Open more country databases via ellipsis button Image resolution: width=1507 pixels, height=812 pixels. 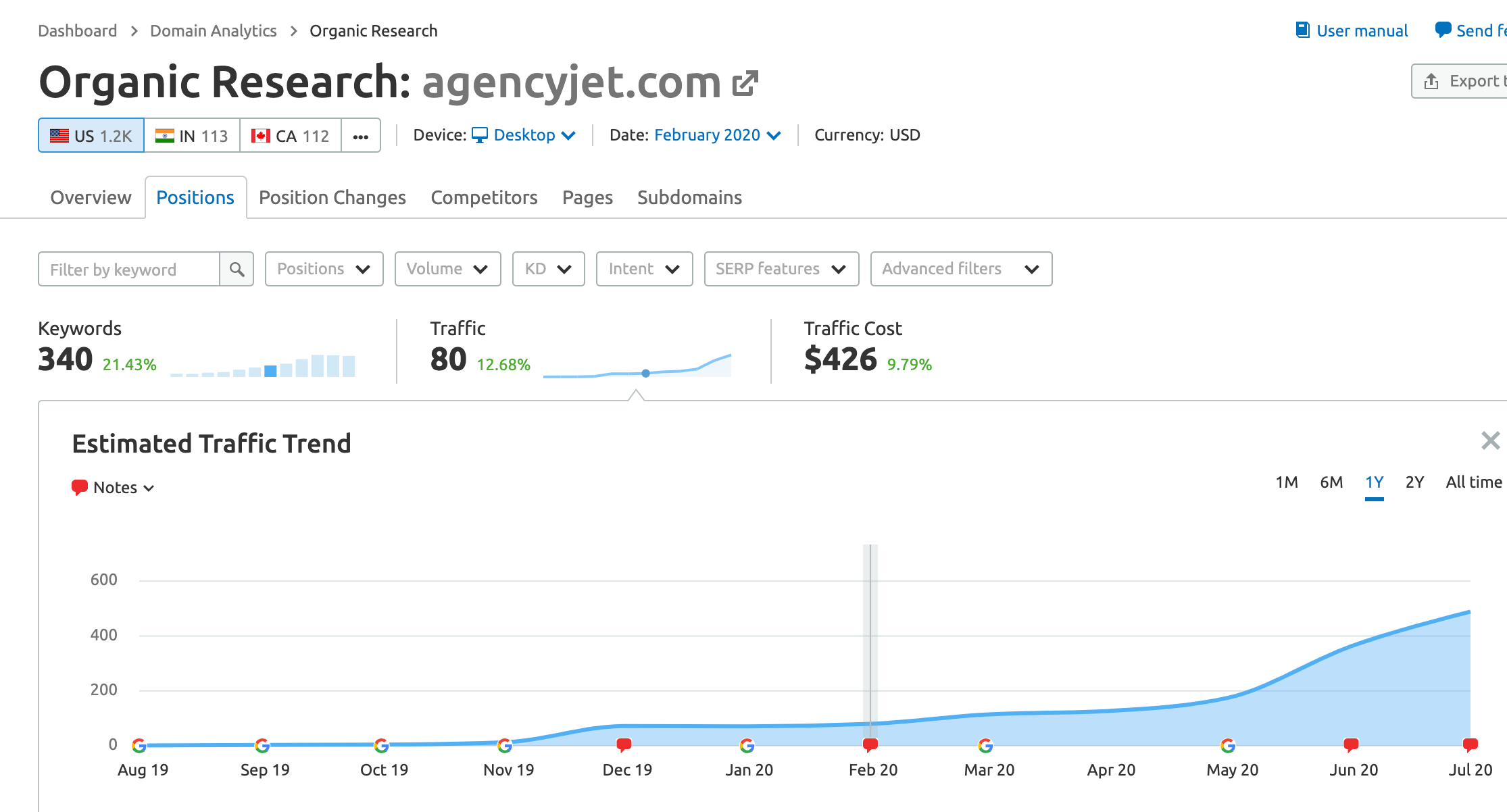coord(361,135)
